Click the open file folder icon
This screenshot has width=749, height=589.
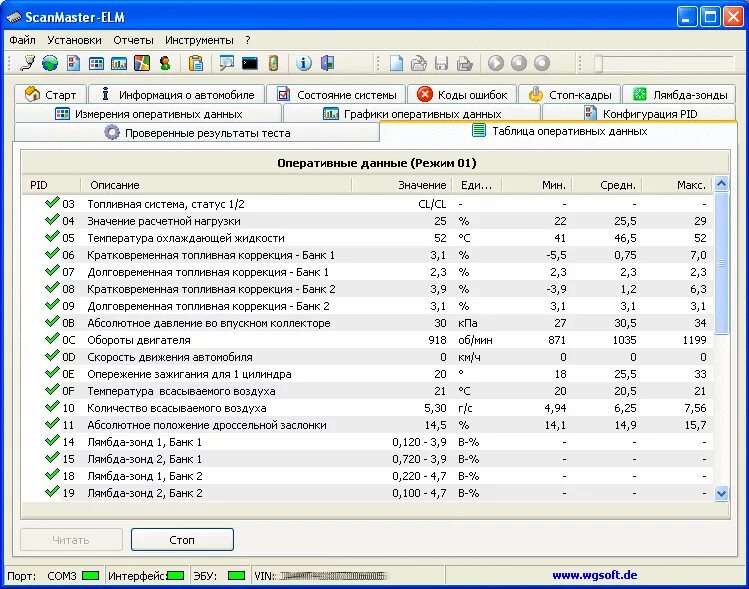pyautogui.click(x=419, y=63)
